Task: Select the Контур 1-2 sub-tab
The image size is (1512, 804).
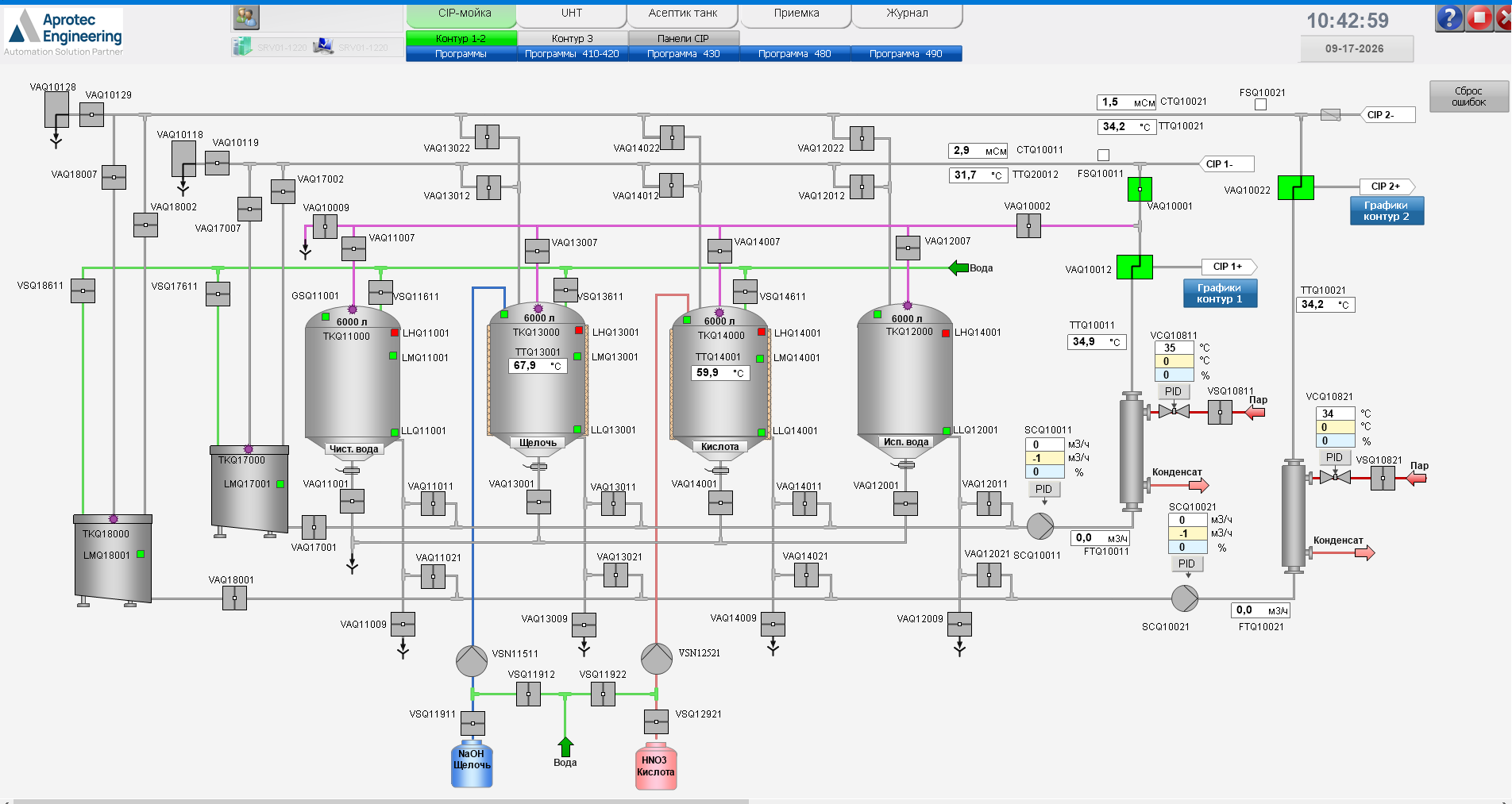Action: pyautogui.click(x=461, y=38)
